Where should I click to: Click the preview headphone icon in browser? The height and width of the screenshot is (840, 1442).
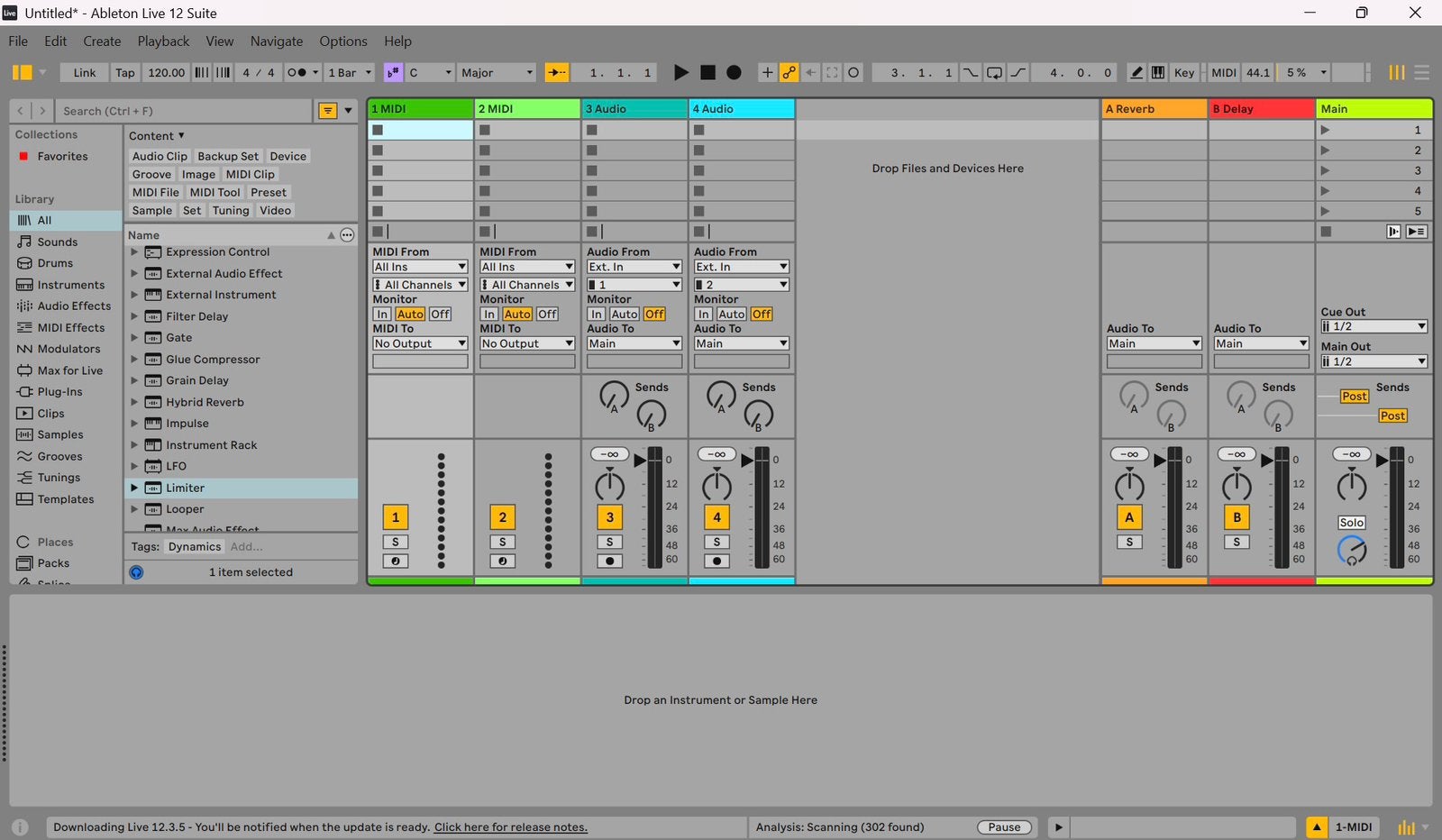[136, 572]
